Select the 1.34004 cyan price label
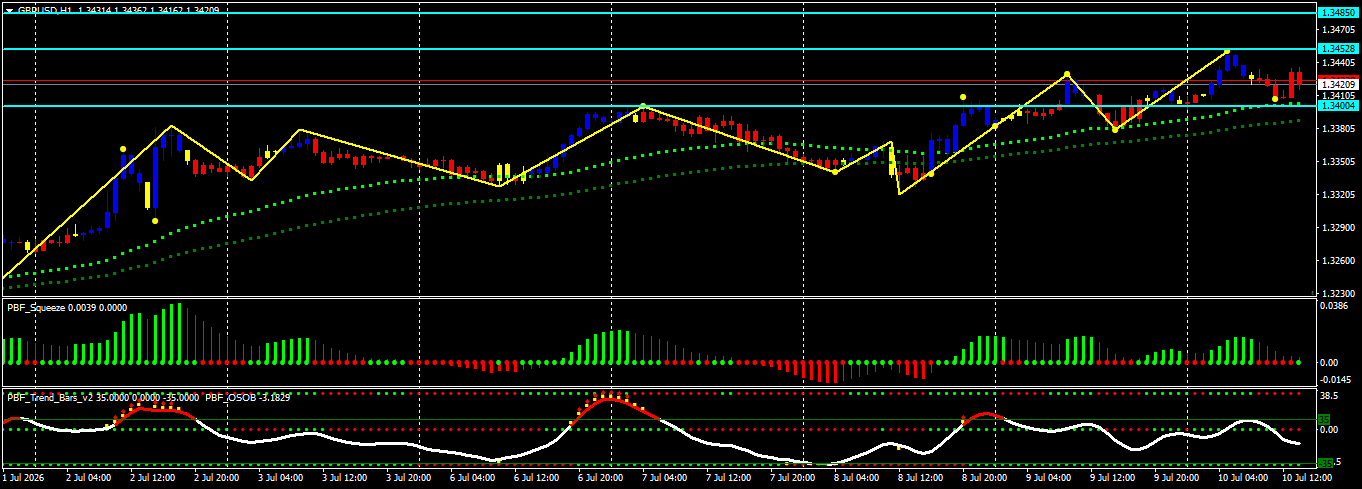Image resolution: width=1362 pixels, height=489 pixels. [1338, 105]
